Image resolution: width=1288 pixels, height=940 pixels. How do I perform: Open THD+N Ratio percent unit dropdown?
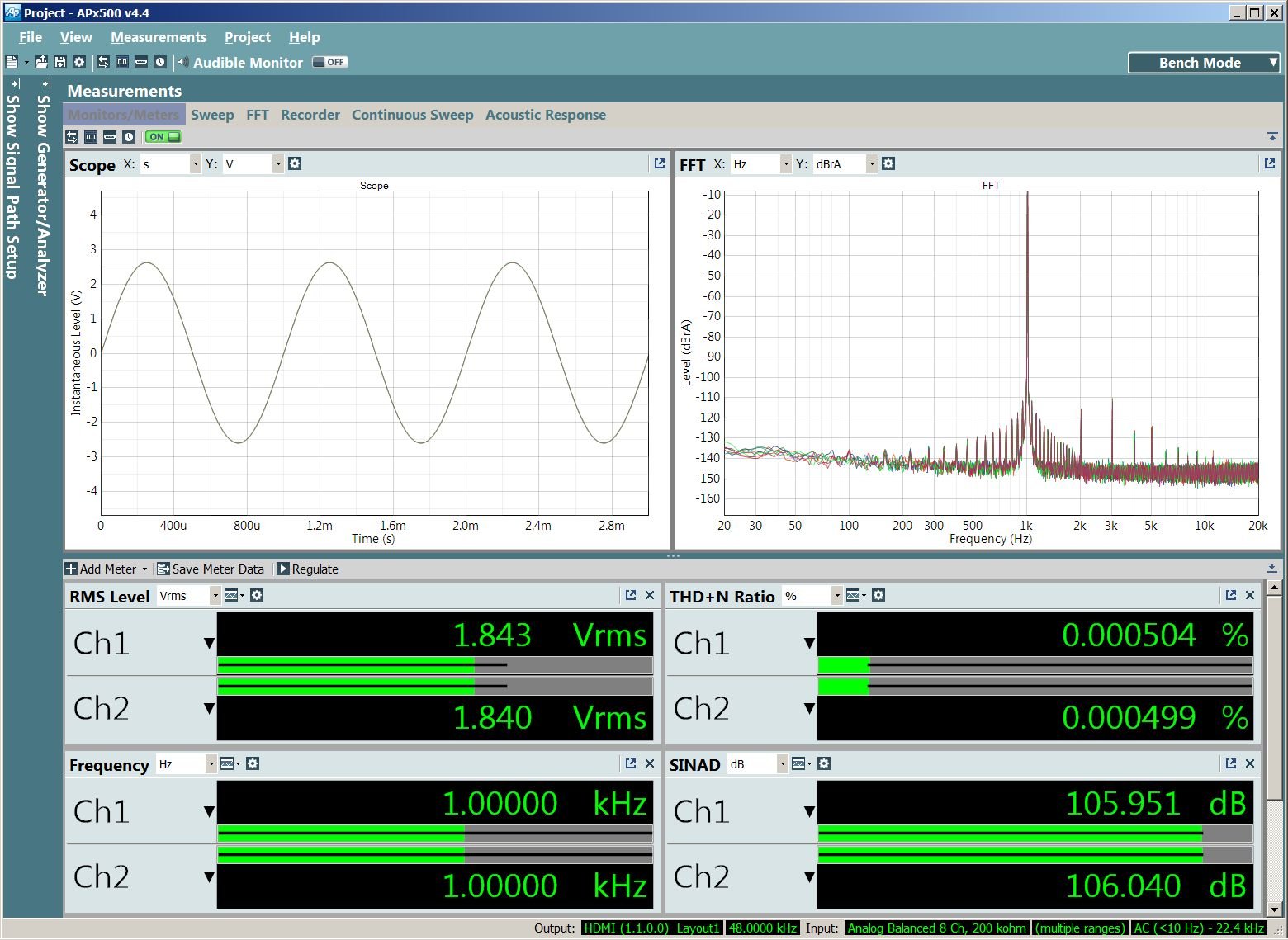click(x=837, y=596)
